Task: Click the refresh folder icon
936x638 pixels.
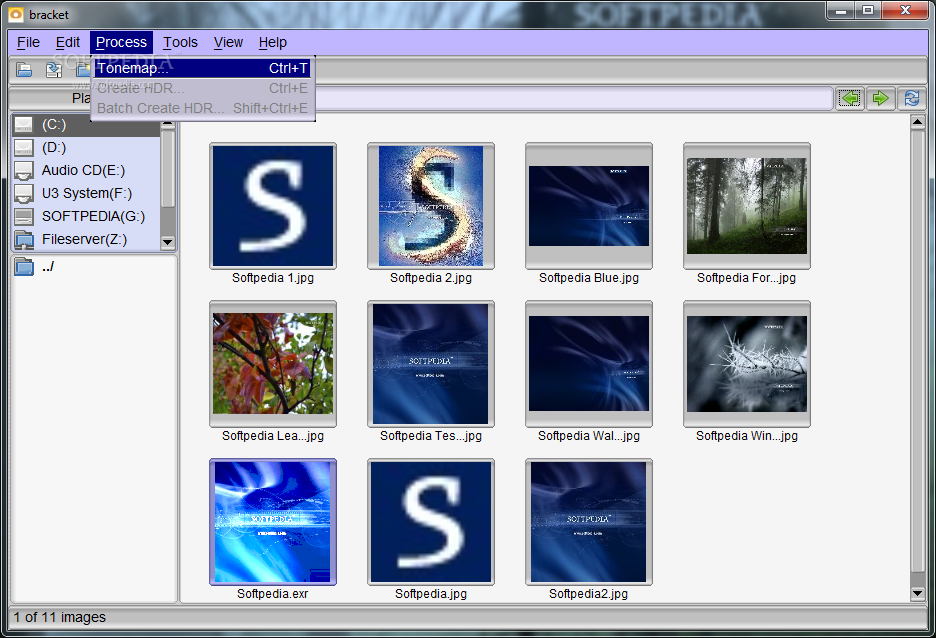Action: [x=912, y=98]
